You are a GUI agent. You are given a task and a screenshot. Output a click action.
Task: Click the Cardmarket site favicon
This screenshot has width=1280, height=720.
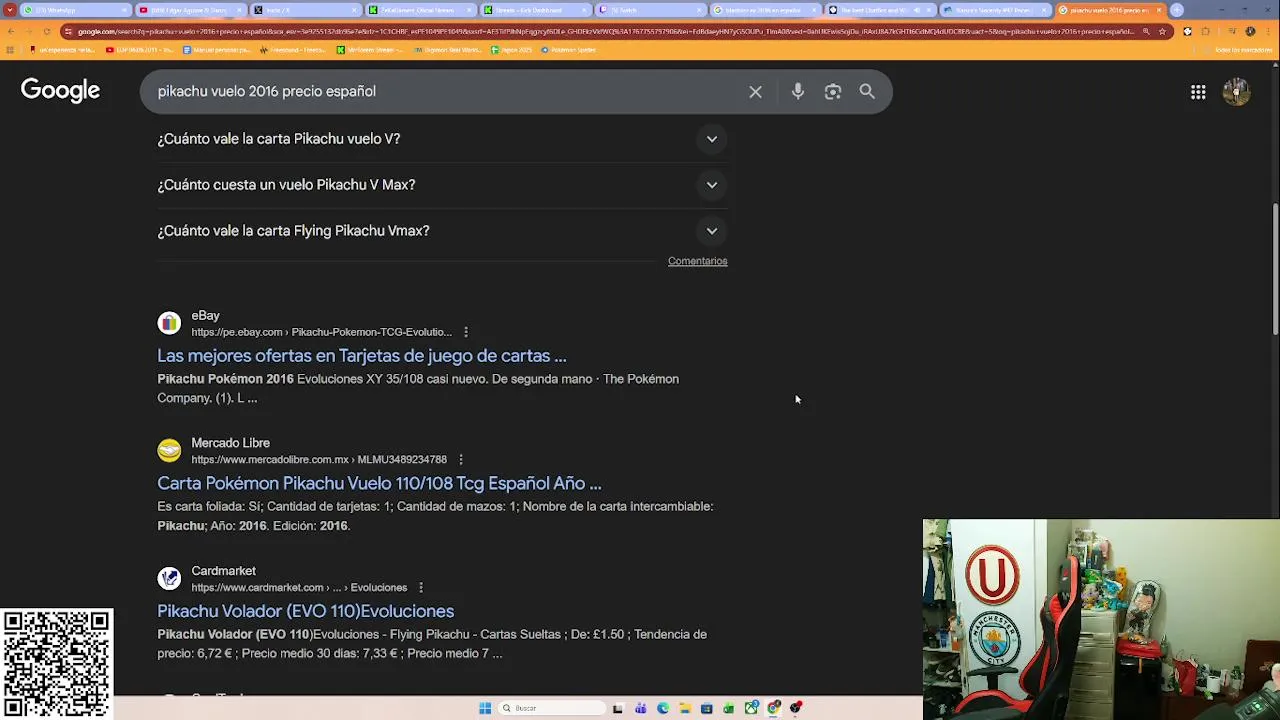(x=169, y=579)
